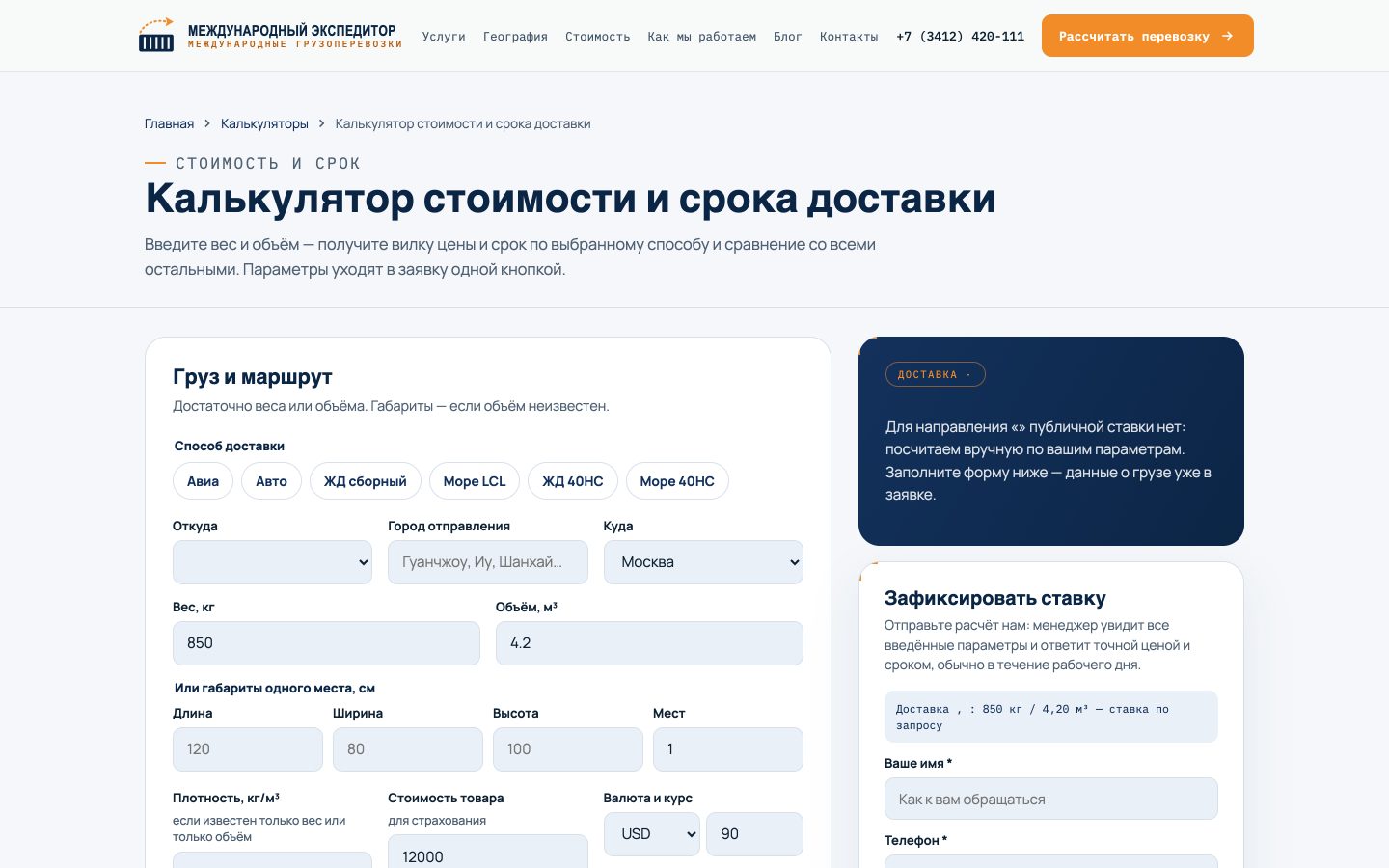This screenshot has height=868, width=1389.
Task: Call phone number +7 (3412) 420-111
Action: [x=960, y=37]
